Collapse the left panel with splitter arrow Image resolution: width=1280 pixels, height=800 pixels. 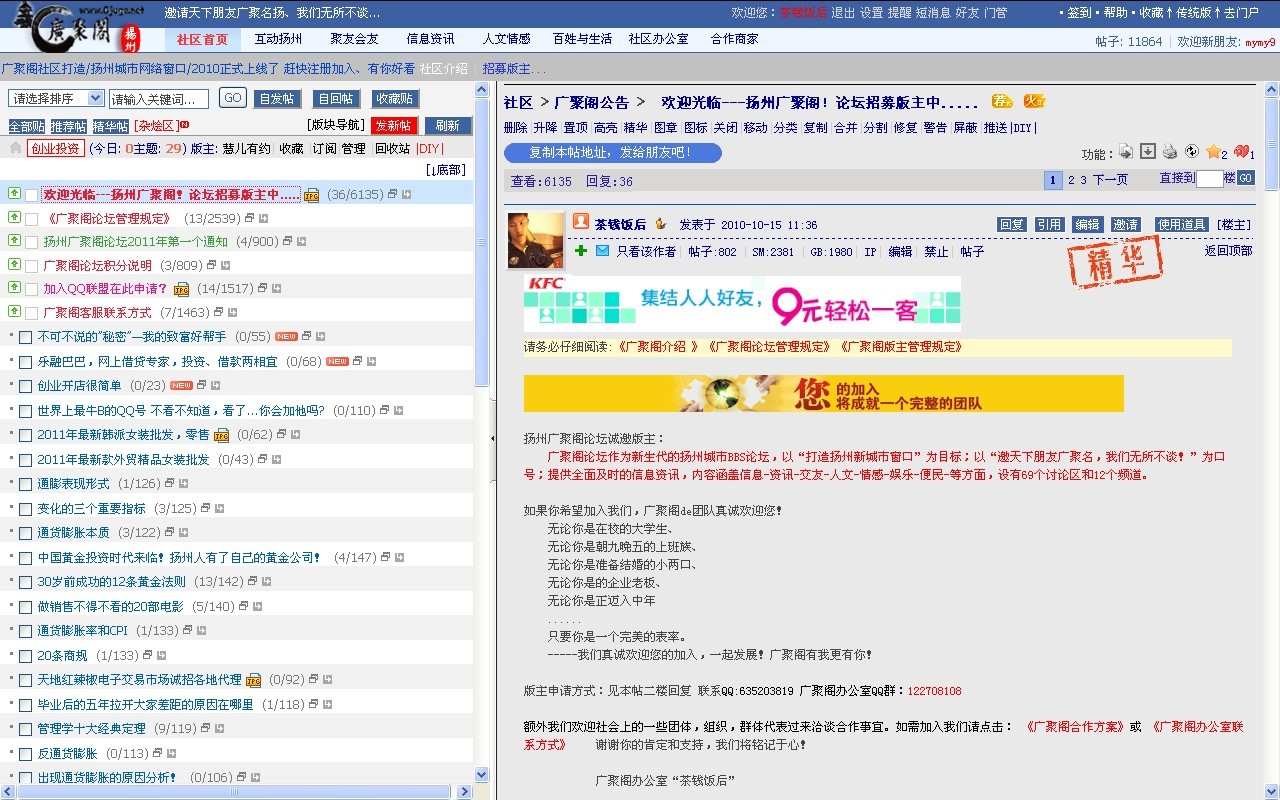tap(492, 438)
